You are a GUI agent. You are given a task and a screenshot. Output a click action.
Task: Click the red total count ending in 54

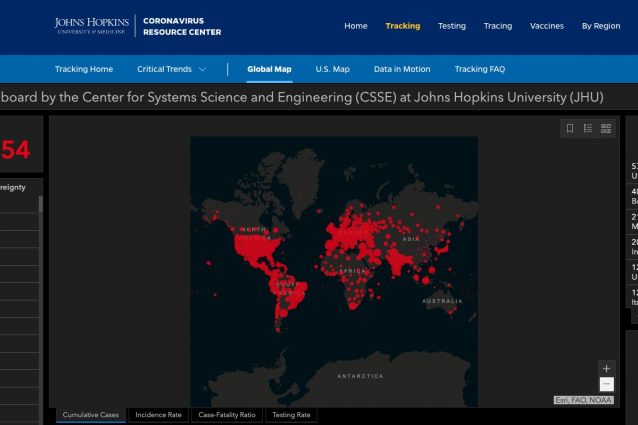click(x=15, y=150)
